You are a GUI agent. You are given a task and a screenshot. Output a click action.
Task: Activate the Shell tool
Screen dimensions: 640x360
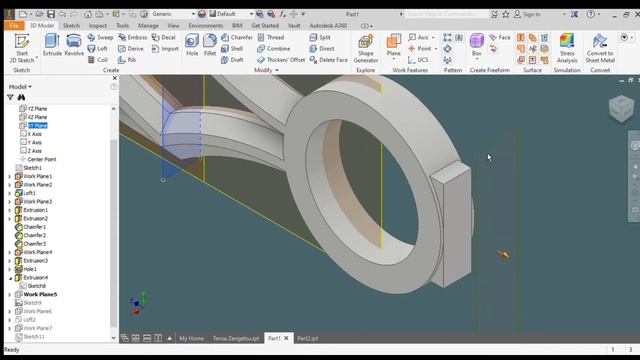(x=232, y=49)
